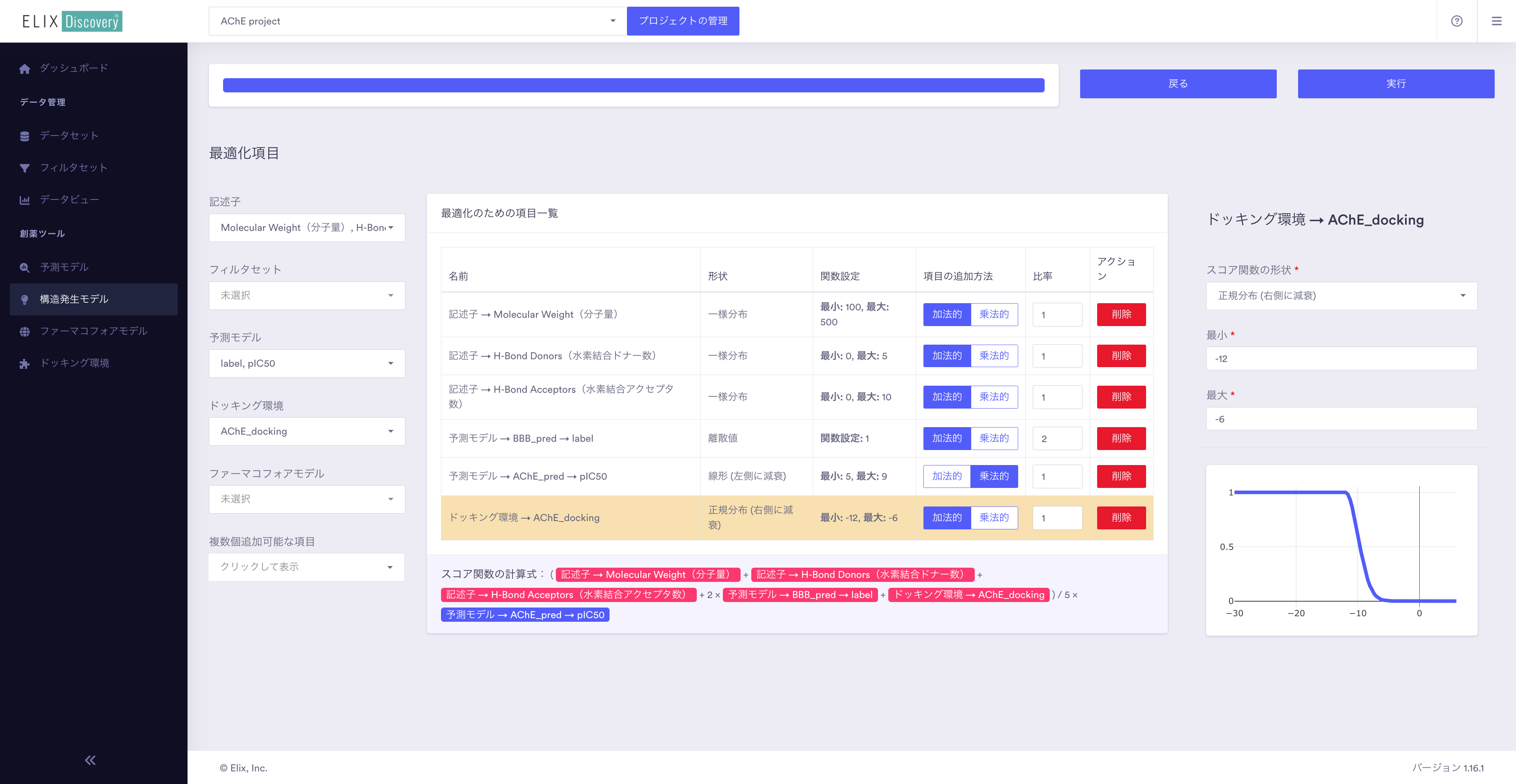This screenshot has height=784, width=1516.
Task: Go to ドッキング環境 in sidebar
Action: (74, 364)
